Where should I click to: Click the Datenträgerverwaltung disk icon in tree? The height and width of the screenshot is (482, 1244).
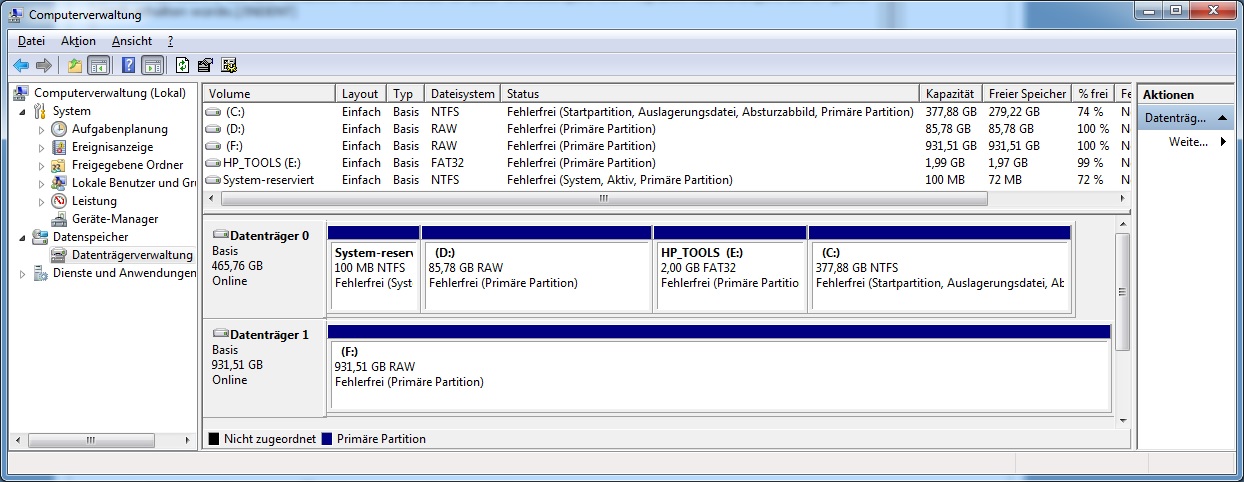point(59,255)
